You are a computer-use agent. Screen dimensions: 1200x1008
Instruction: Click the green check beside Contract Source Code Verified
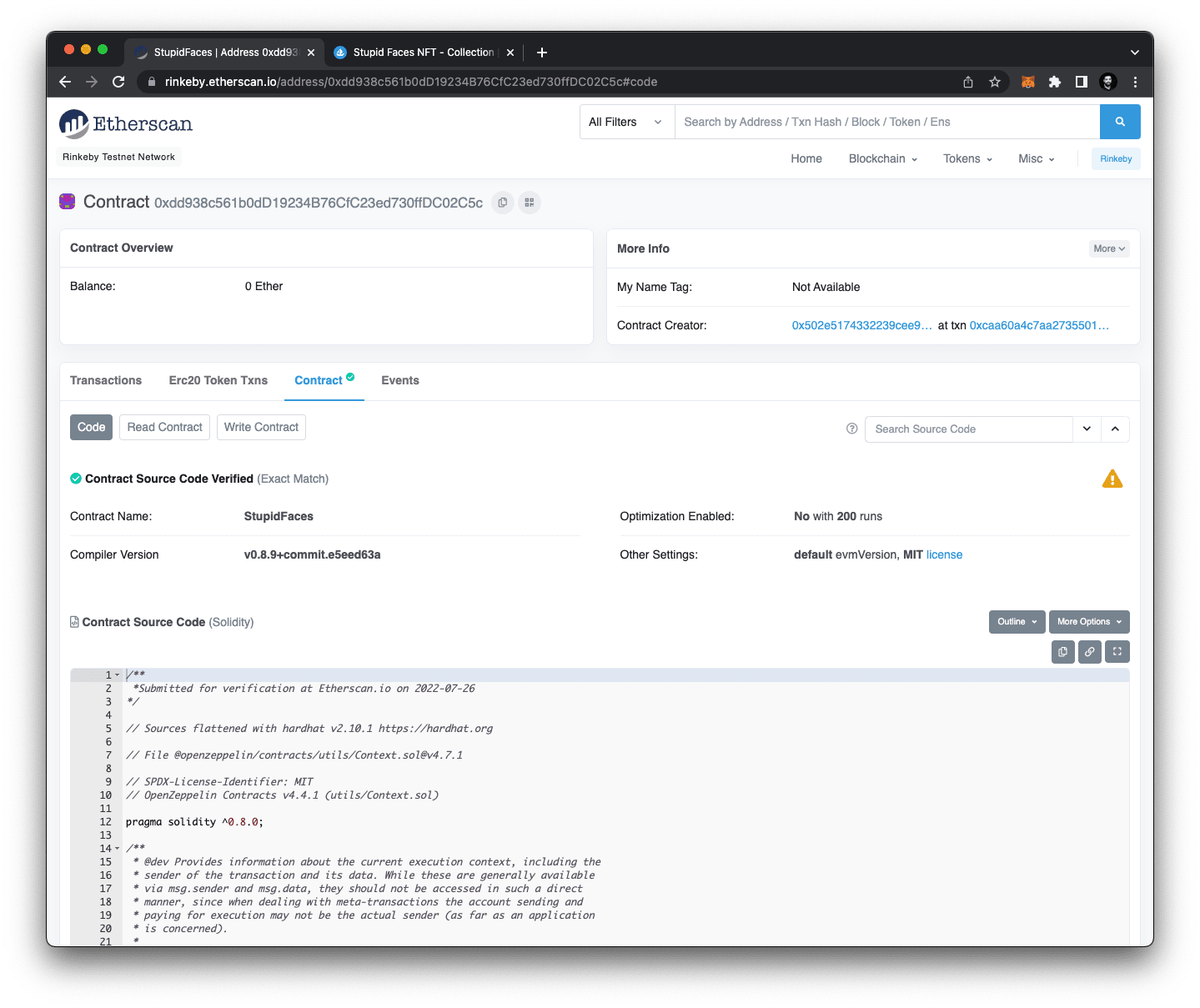coord(76,479)
